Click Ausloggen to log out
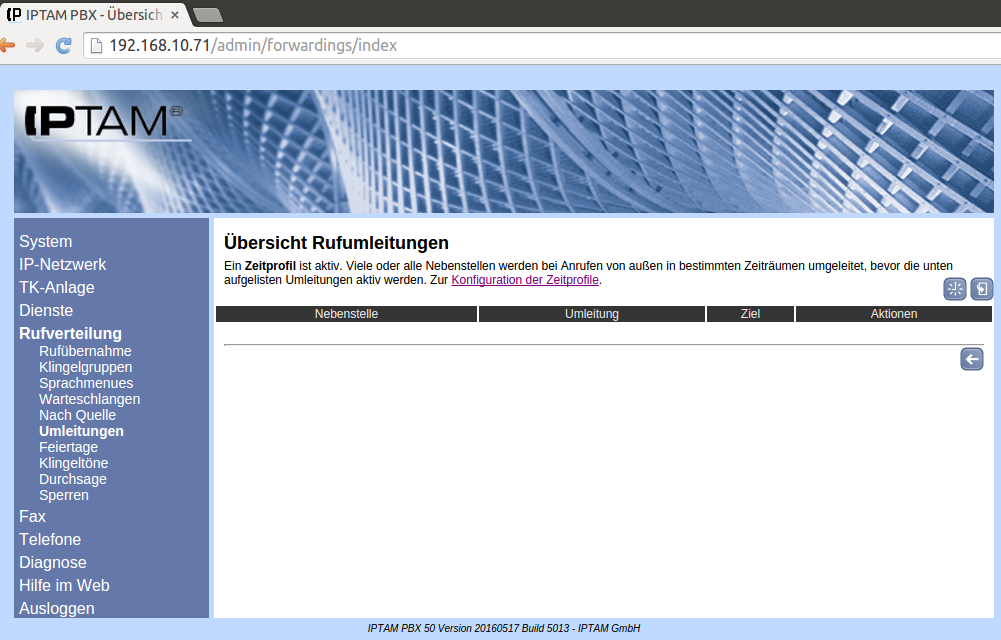The width and height of the screenshot is (1001, 640). 57,608
